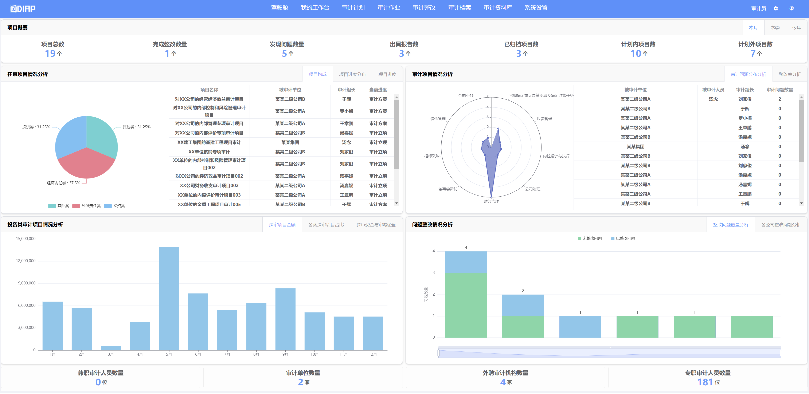Switch to the last tab of the overview panel

(795, 28)
